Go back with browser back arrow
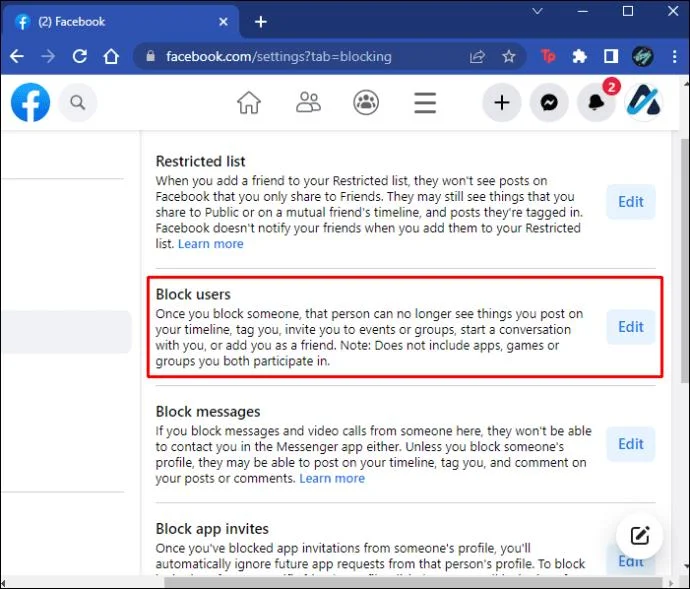 tap(17, 56)
